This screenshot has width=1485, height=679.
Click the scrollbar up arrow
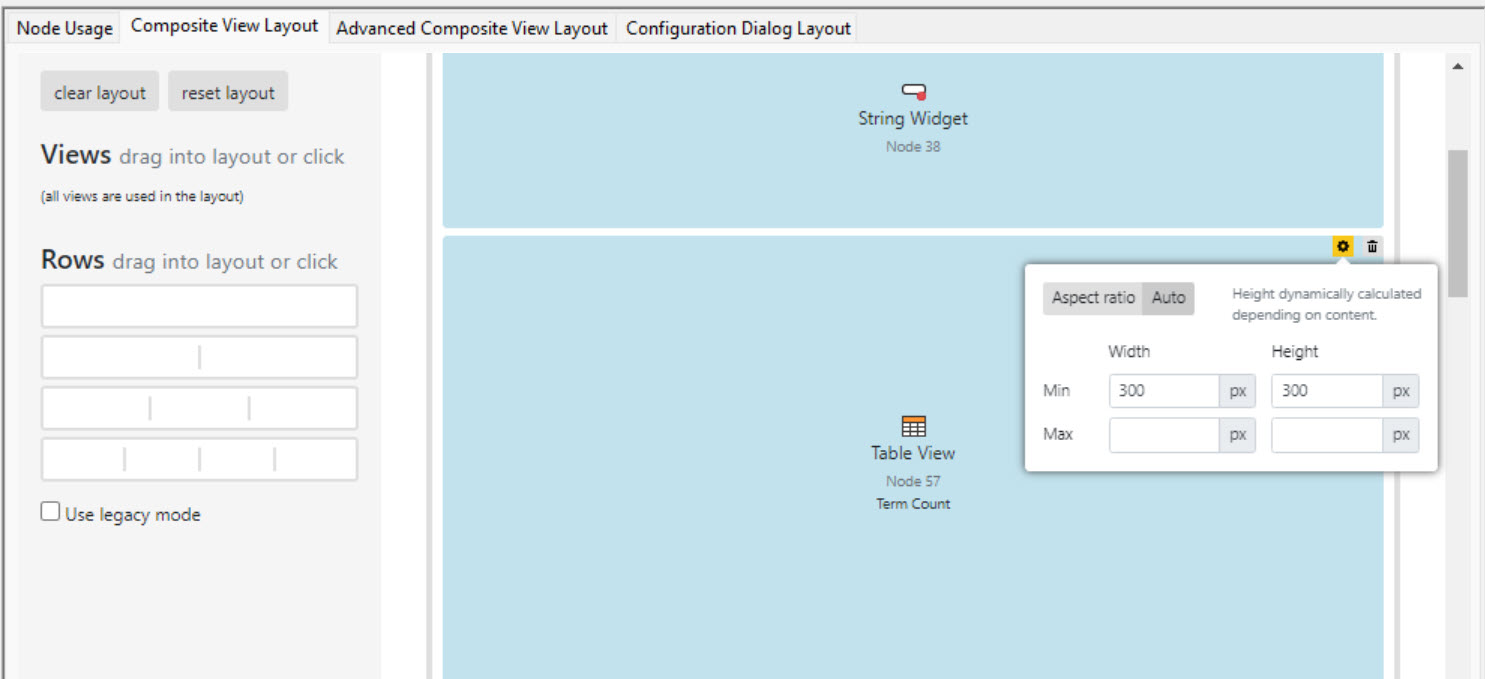click(1457, 67)
